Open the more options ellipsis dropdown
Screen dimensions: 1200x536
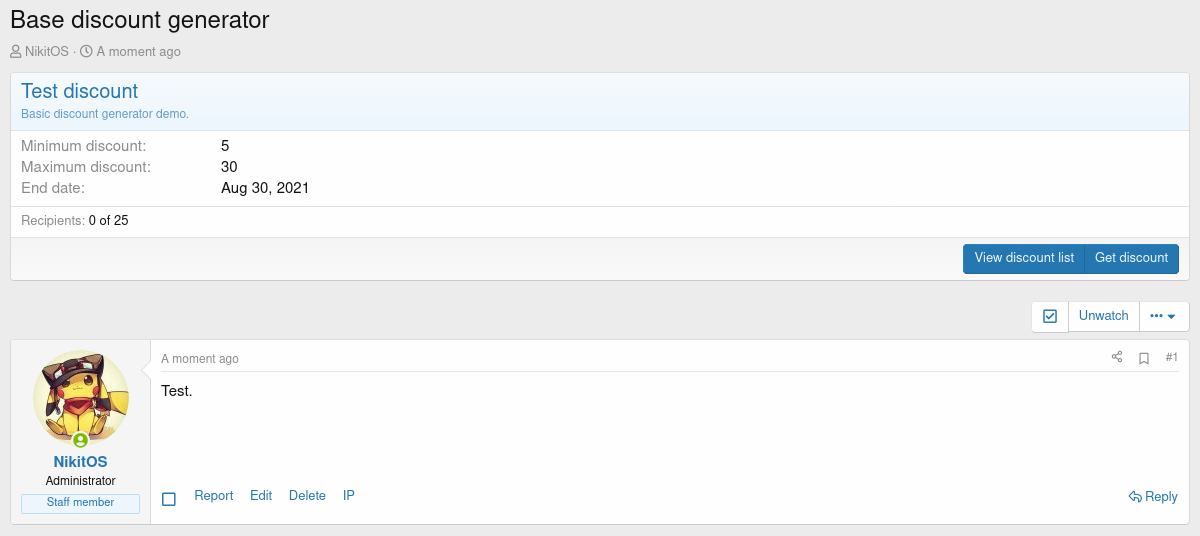coord(1163,316)
